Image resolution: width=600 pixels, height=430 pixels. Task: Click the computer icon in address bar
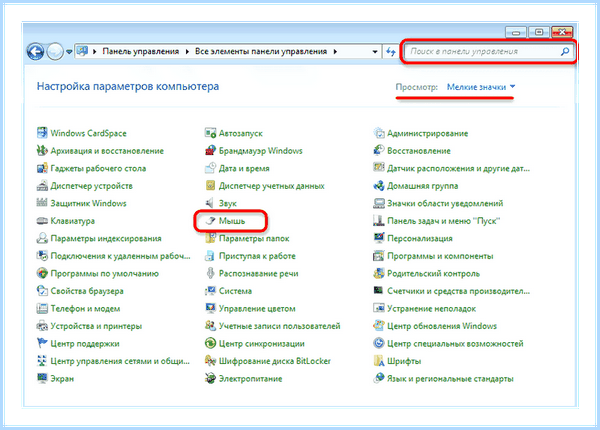click(x=82, y=51)
